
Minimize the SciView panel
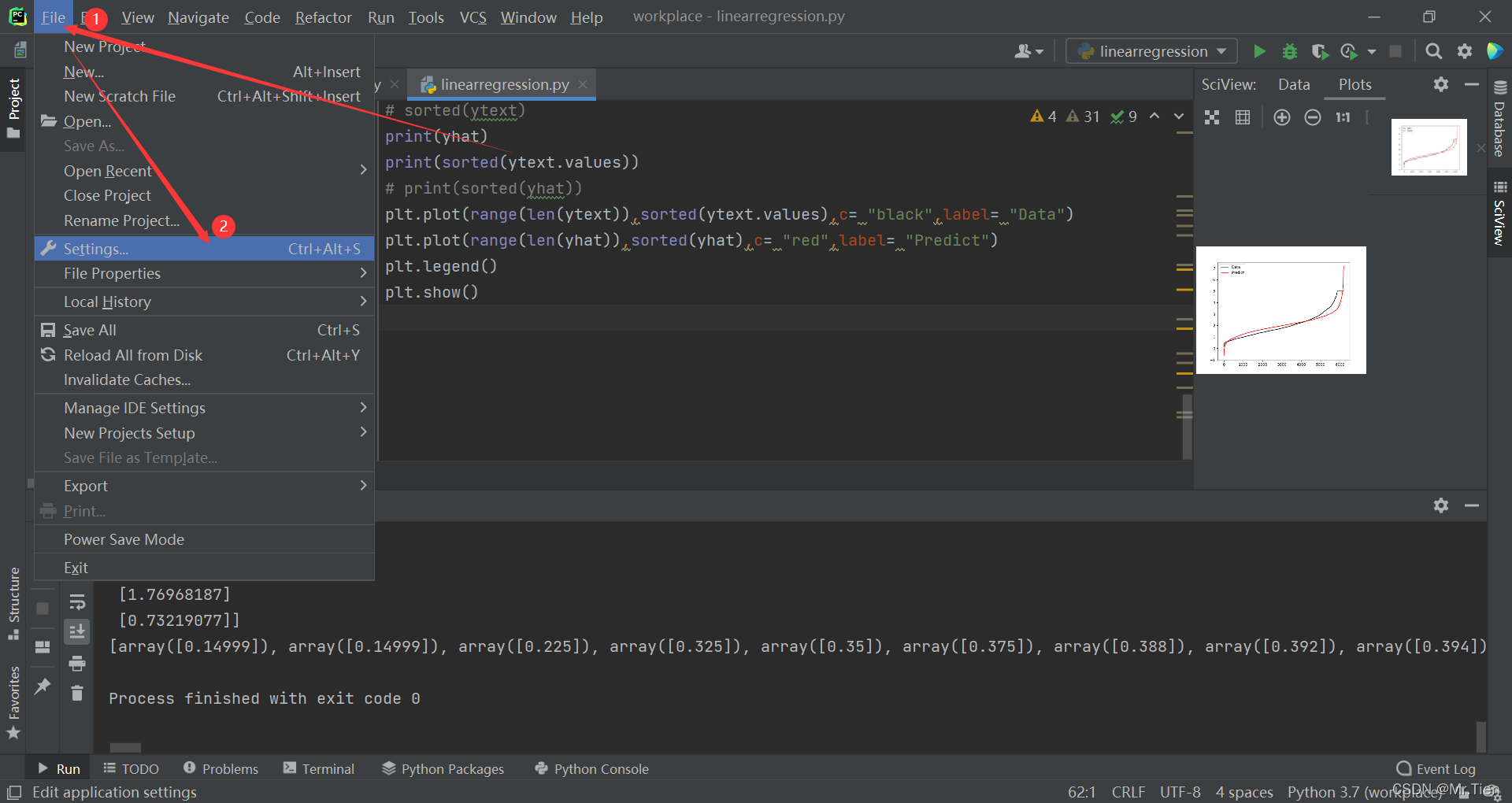click(1472, 84)
